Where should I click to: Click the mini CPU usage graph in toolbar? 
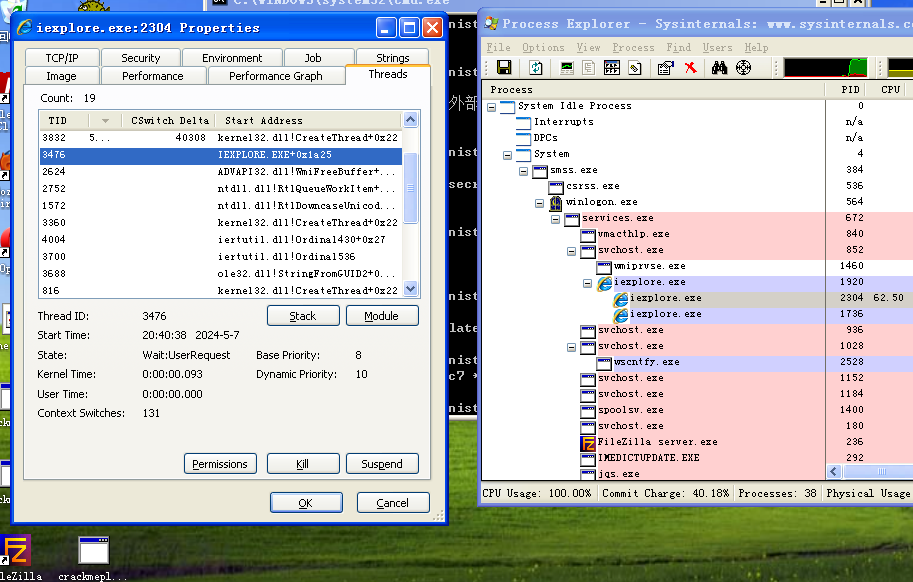tap(826, 68)
